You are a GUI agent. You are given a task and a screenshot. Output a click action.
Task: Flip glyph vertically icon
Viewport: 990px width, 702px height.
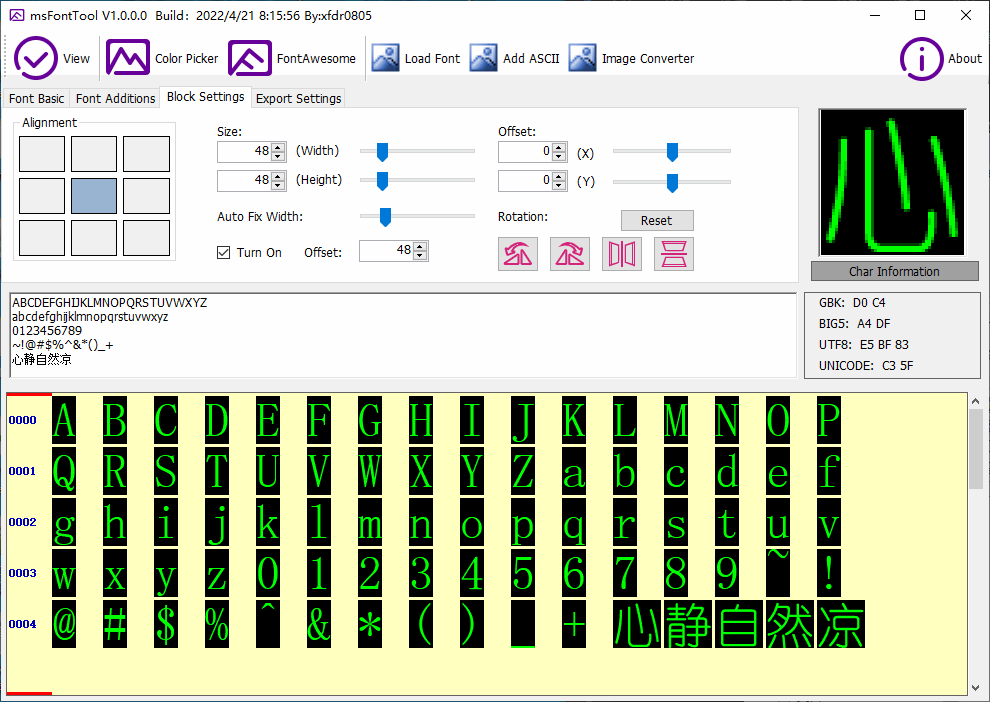pos(674,254)
